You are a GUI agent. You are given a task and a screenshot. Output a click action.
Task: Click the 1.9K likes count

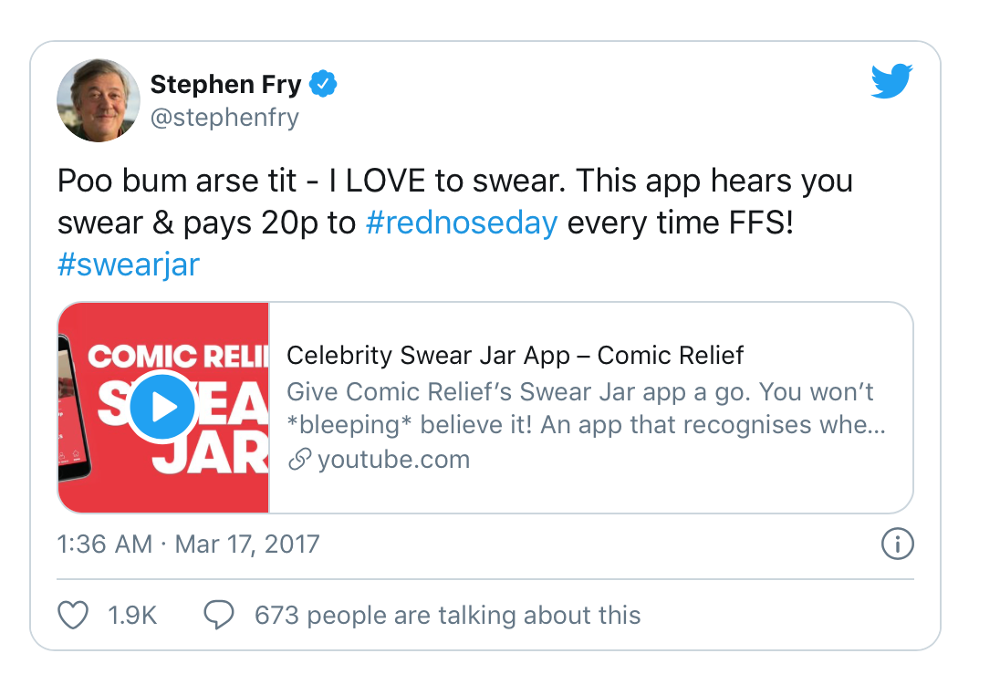(132, 614)
